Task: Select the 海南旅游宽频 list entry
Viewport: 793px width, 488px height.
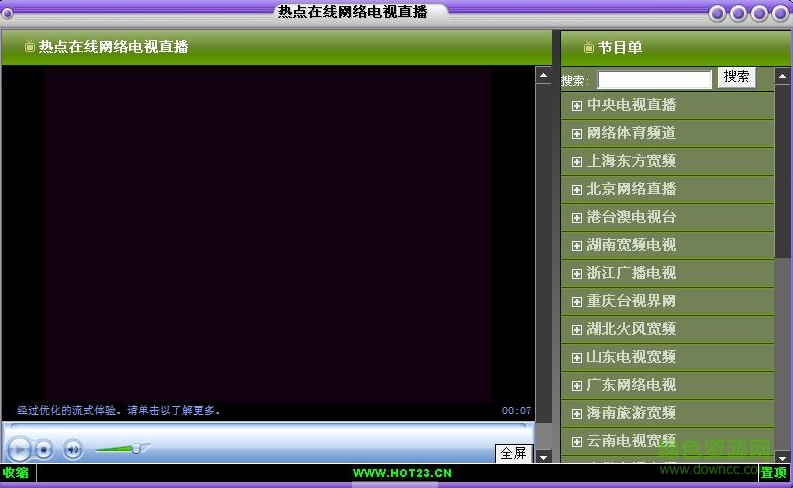Action: click(x=667, y=413)
